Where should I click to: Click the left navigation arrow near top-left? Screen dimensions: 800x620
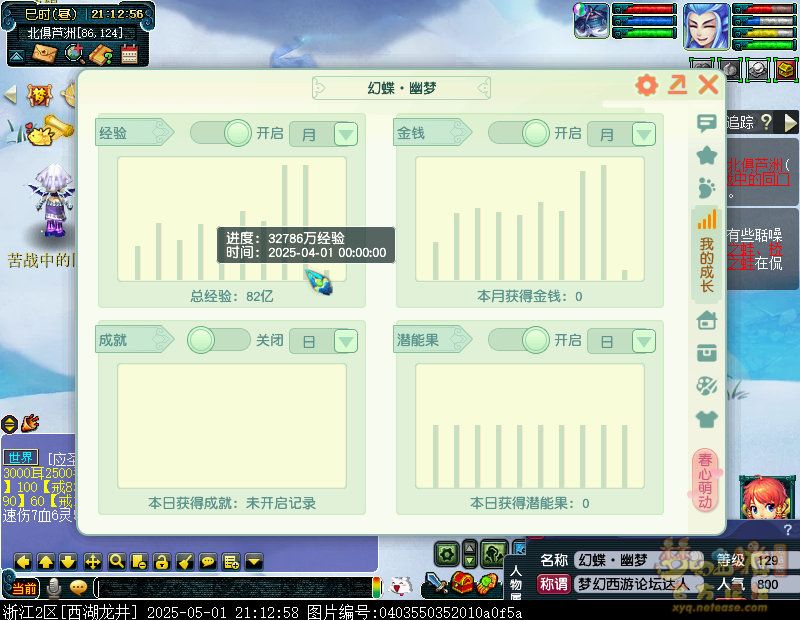click(11, 94)
